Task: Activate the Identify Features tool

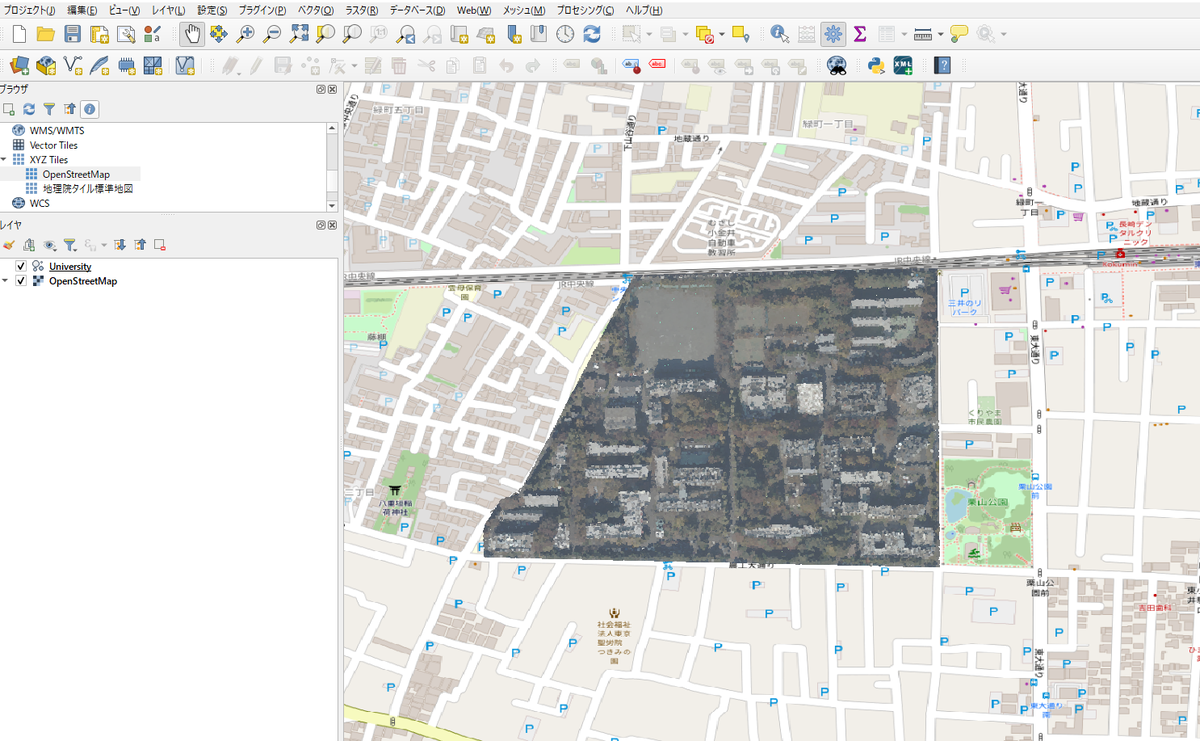Action: pyautogui.click(x=780, y=34)
